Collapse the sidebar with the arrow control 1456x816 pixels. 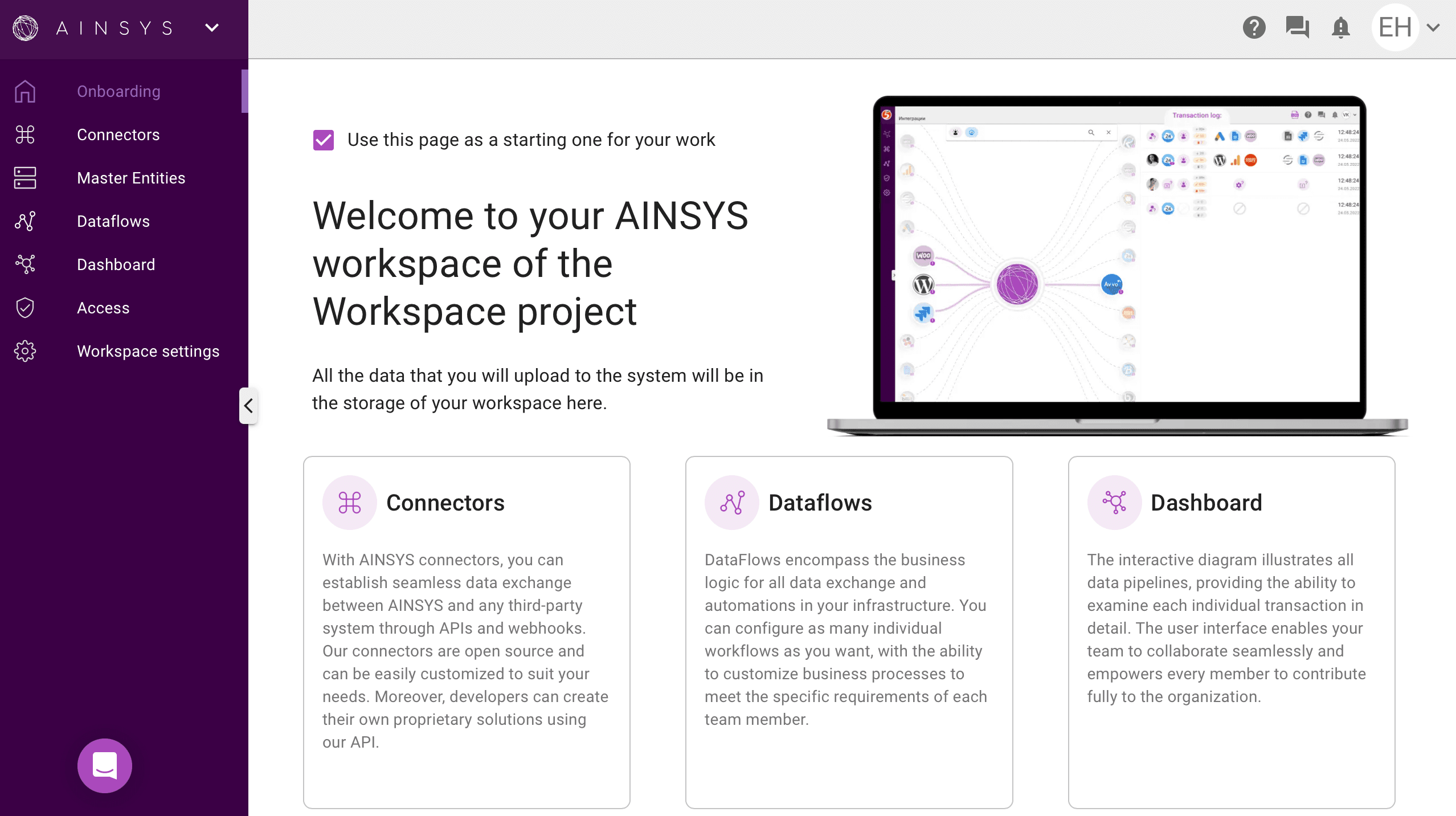(x=248, y=406)
